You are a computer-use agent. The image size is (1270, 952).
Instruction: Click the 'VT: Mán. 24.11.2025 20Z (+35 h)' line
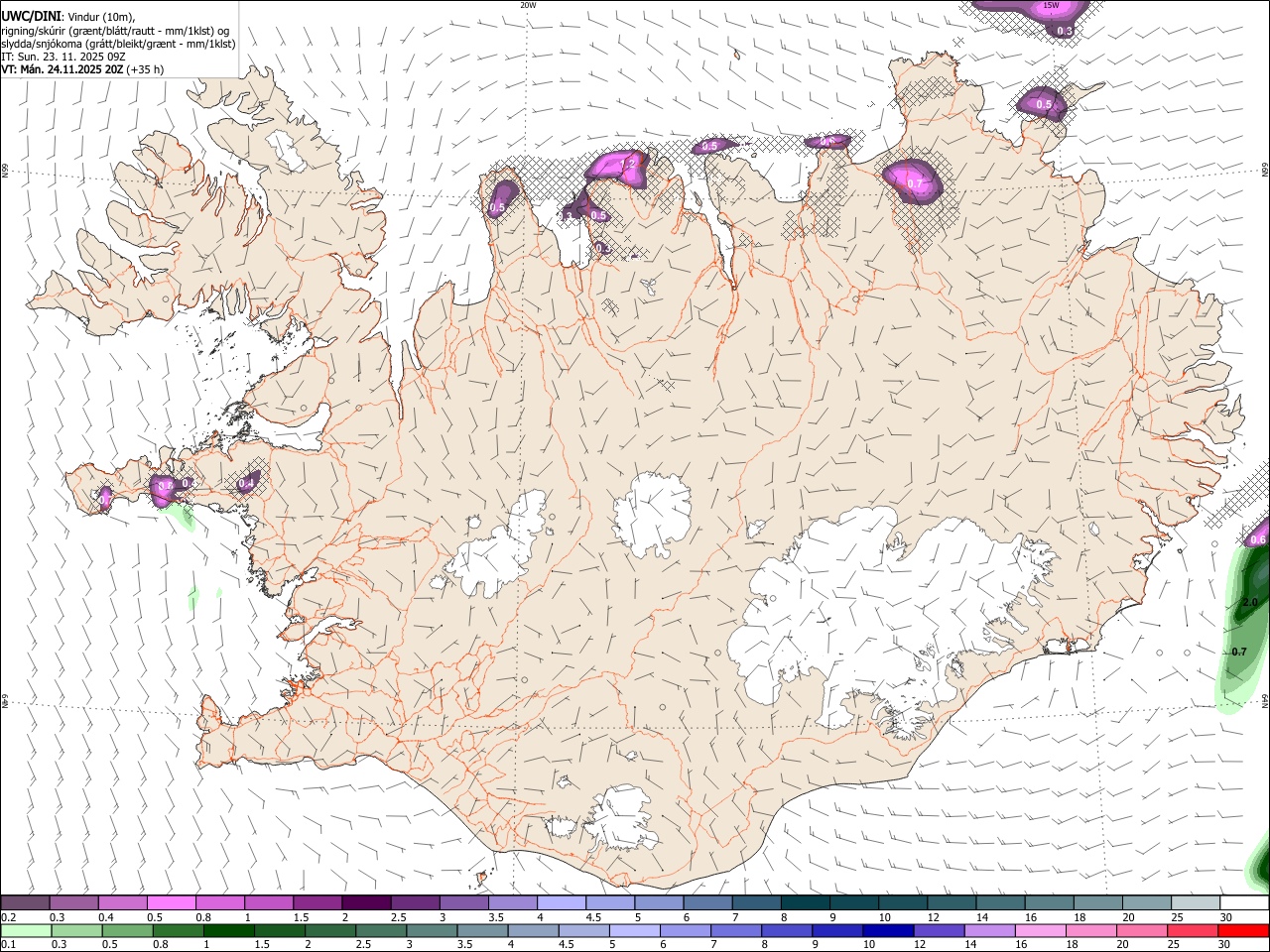(83, 69)
